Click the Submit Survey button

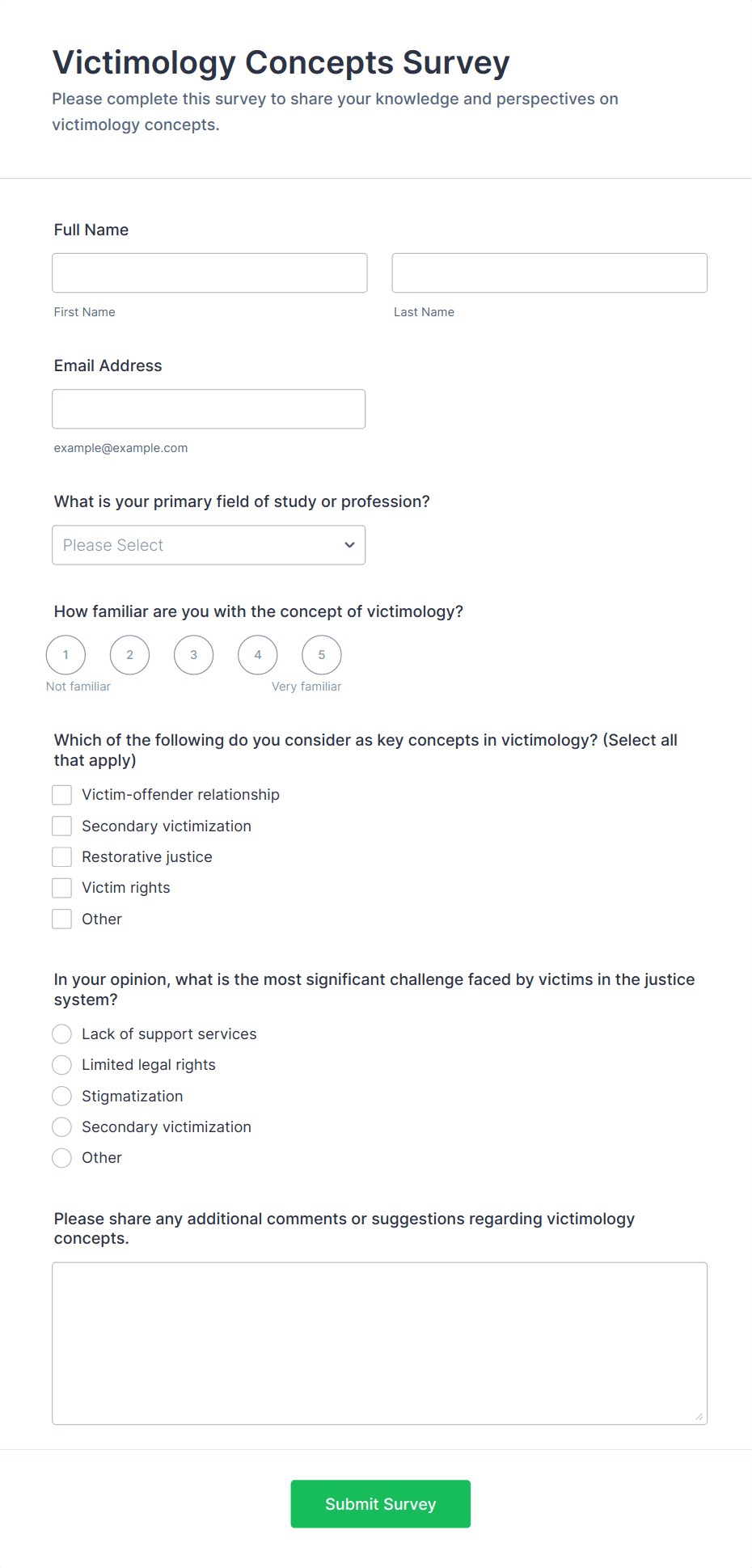(380, 1503)
